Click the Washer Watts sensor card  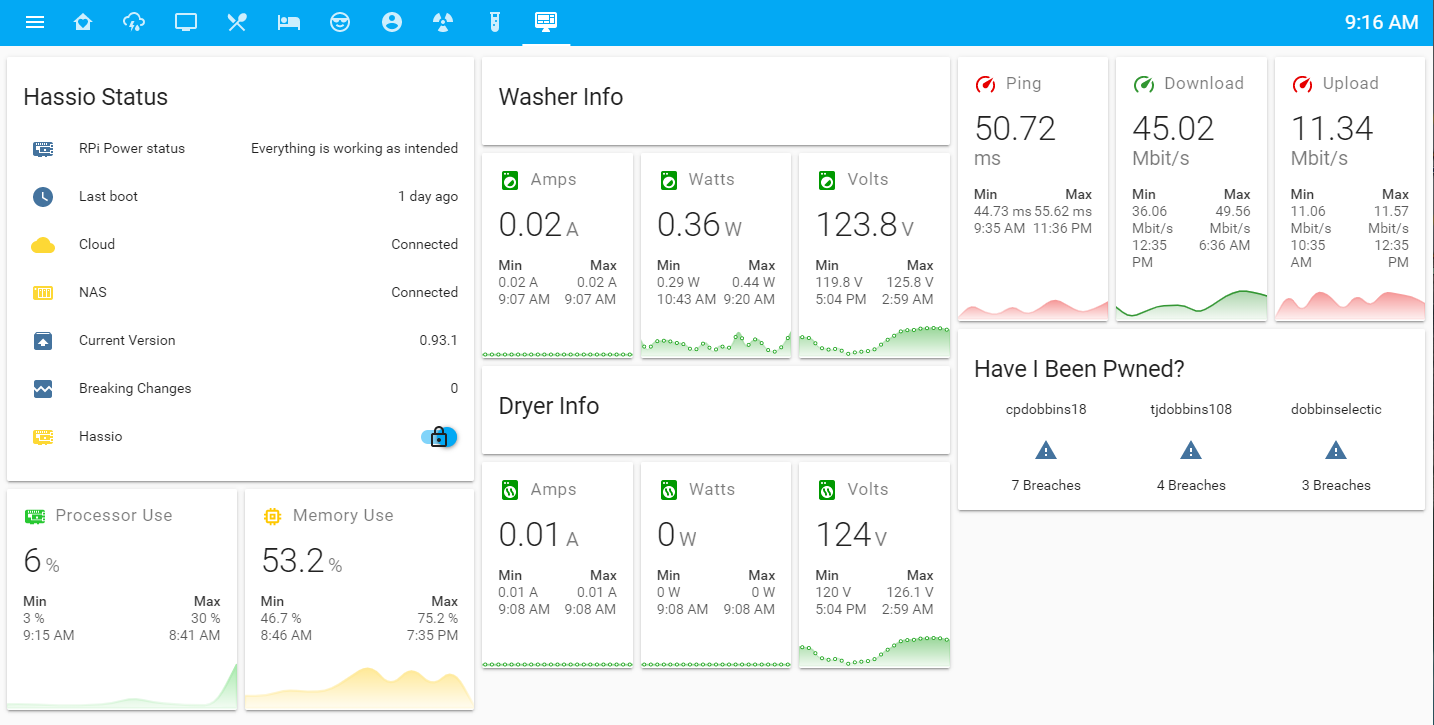point(716,255)
